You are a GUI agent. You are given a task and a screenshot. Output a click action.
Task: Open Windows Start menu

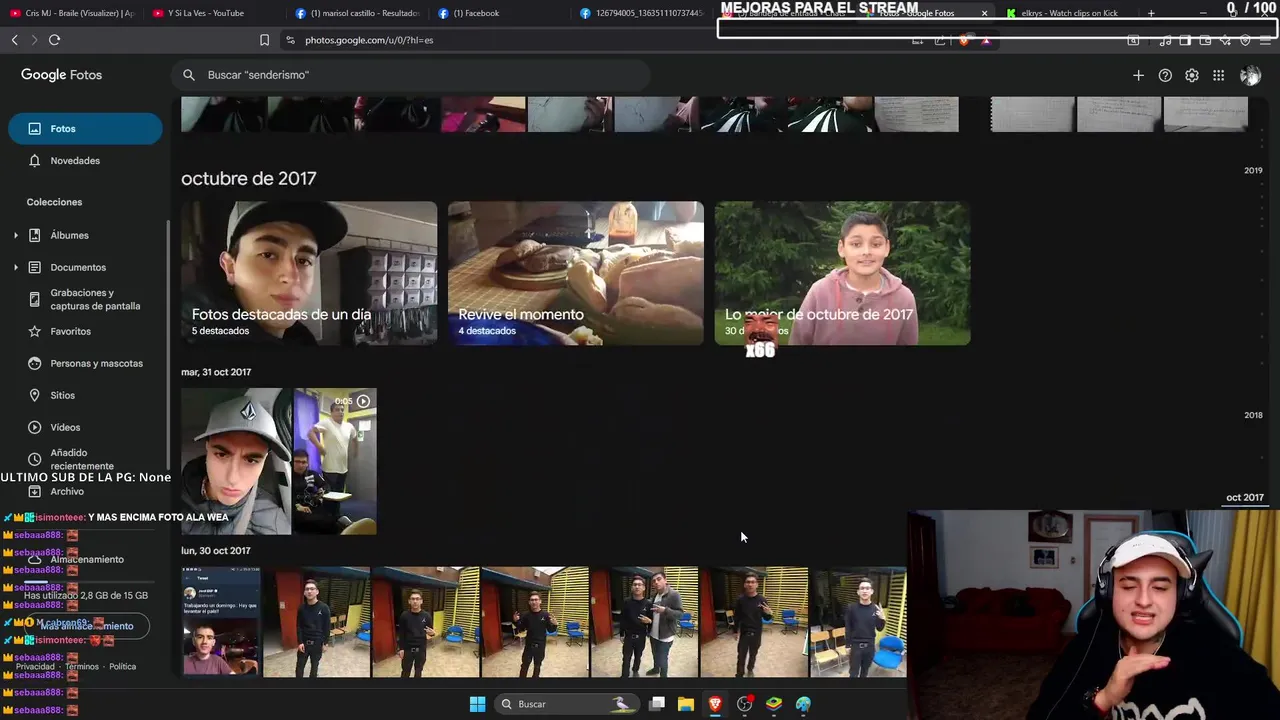[477, 704]
